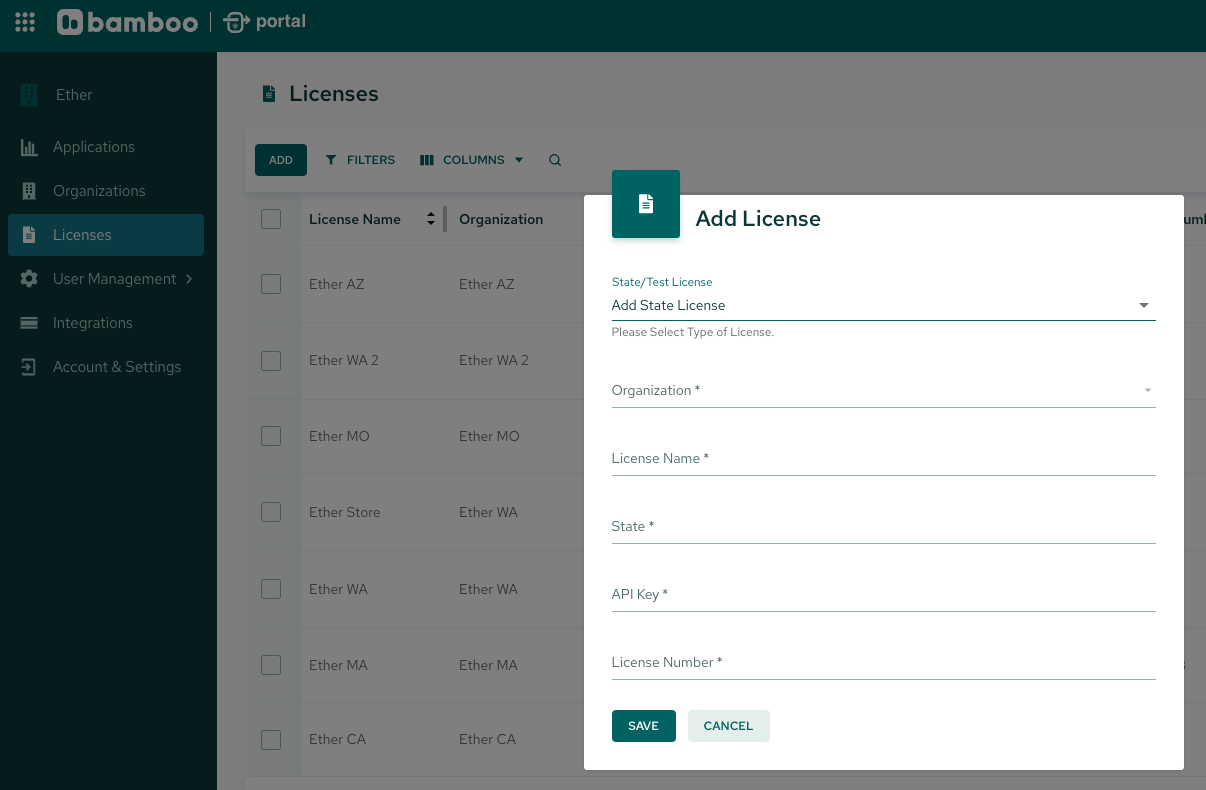Select the Ether MA row checkbox
The width and height of the screenshot is (1206, 790).
[271, 665]
